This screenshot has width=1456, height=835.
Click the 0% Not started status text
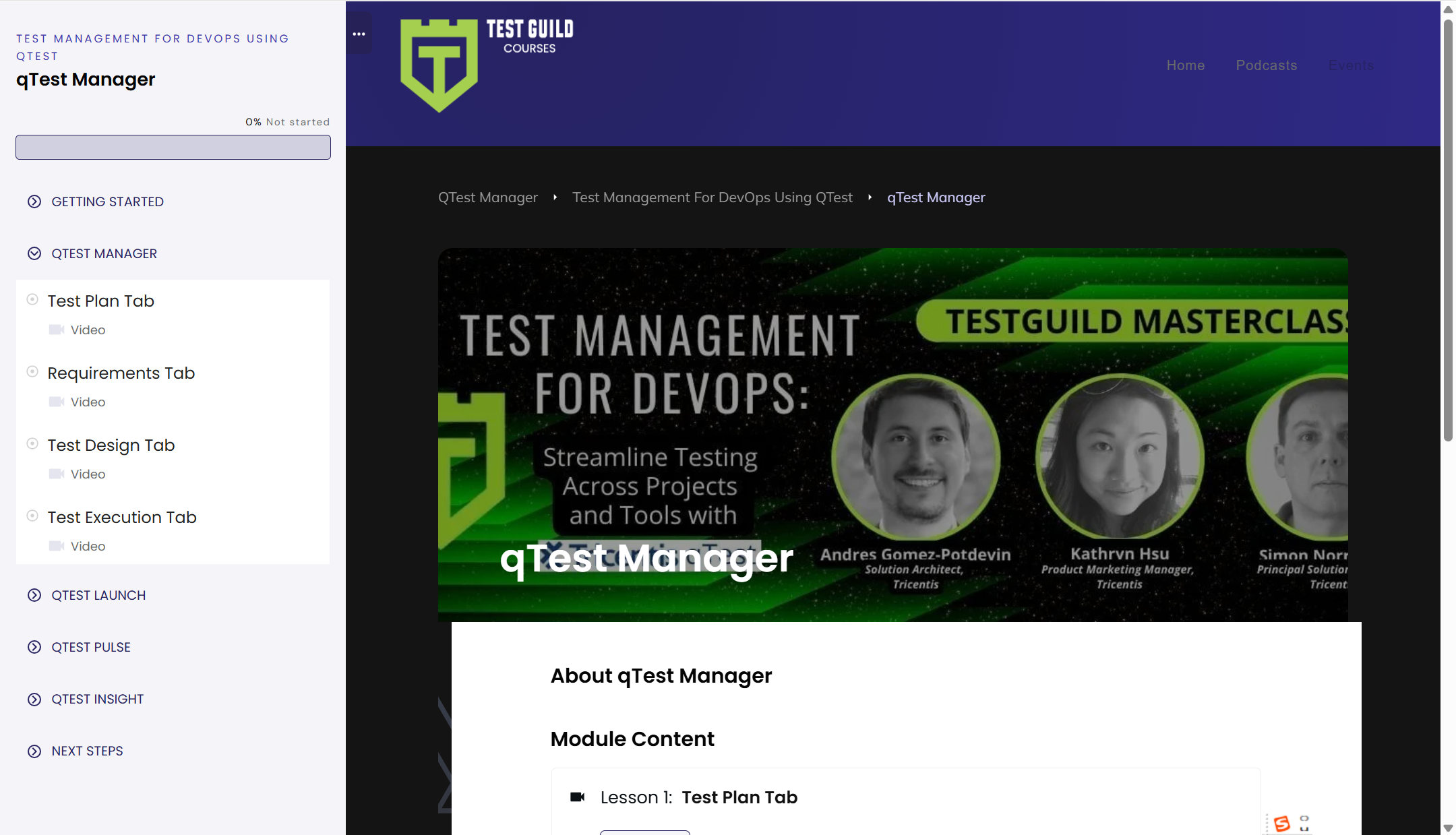pos(287,122)
